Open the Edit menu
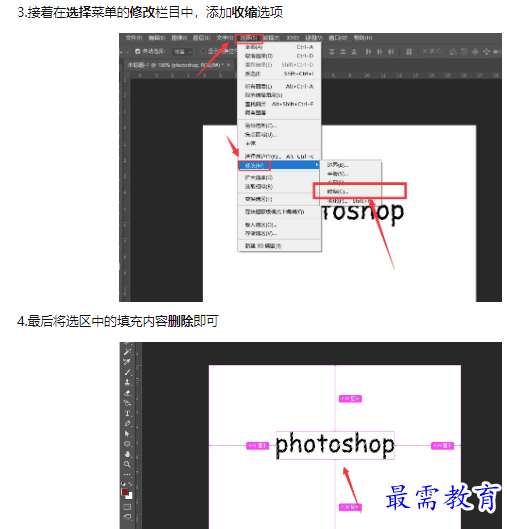Screen dimensions: 507x529 tap(157, 38)
